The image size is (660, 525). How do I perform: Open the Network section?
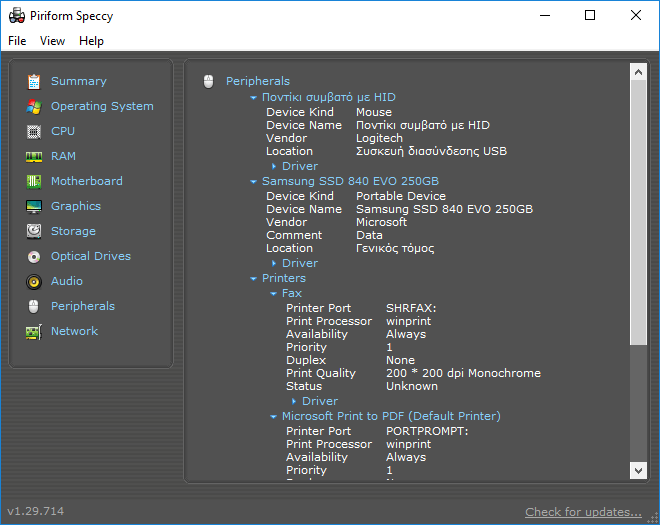75,331
